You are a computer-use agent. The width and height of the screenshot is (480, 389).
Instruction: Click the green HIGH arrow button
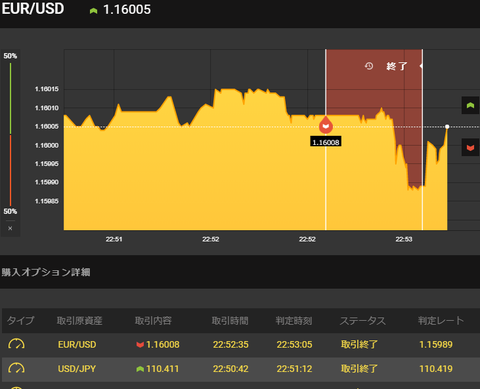click(x=470, y=105)
